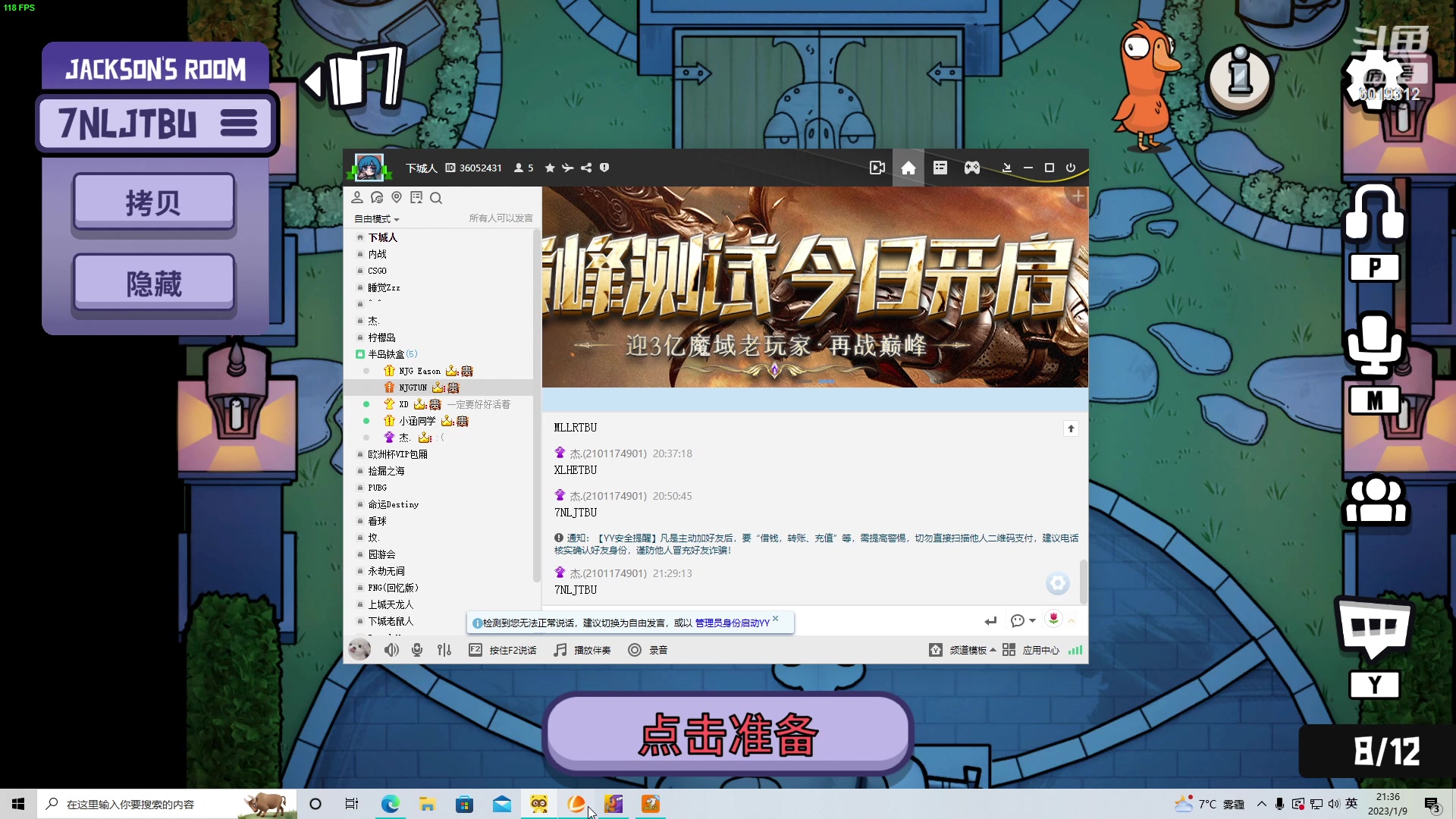Screen dimensions: 1456x819
Task: Click the report shield icon in YY header
Action: point(604,168)
